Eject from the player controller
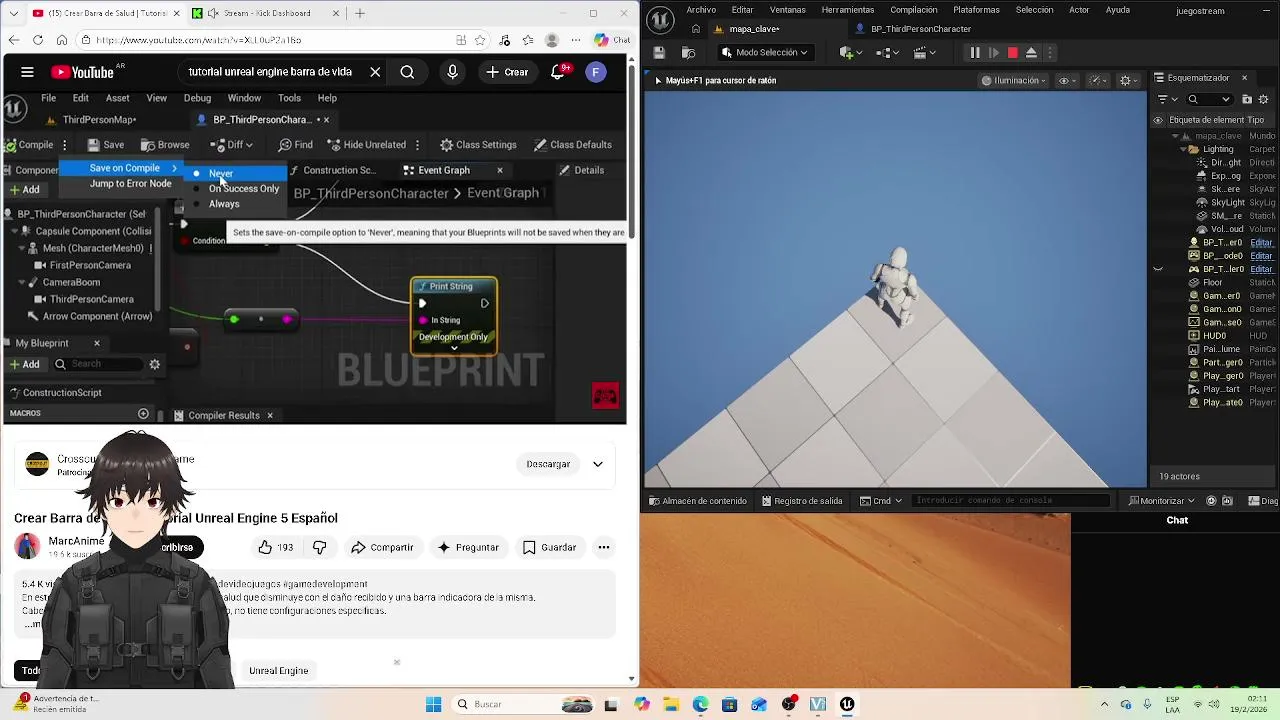Image resolution: width=1280 pixels, height=720 pixels. pos(1031,53)
